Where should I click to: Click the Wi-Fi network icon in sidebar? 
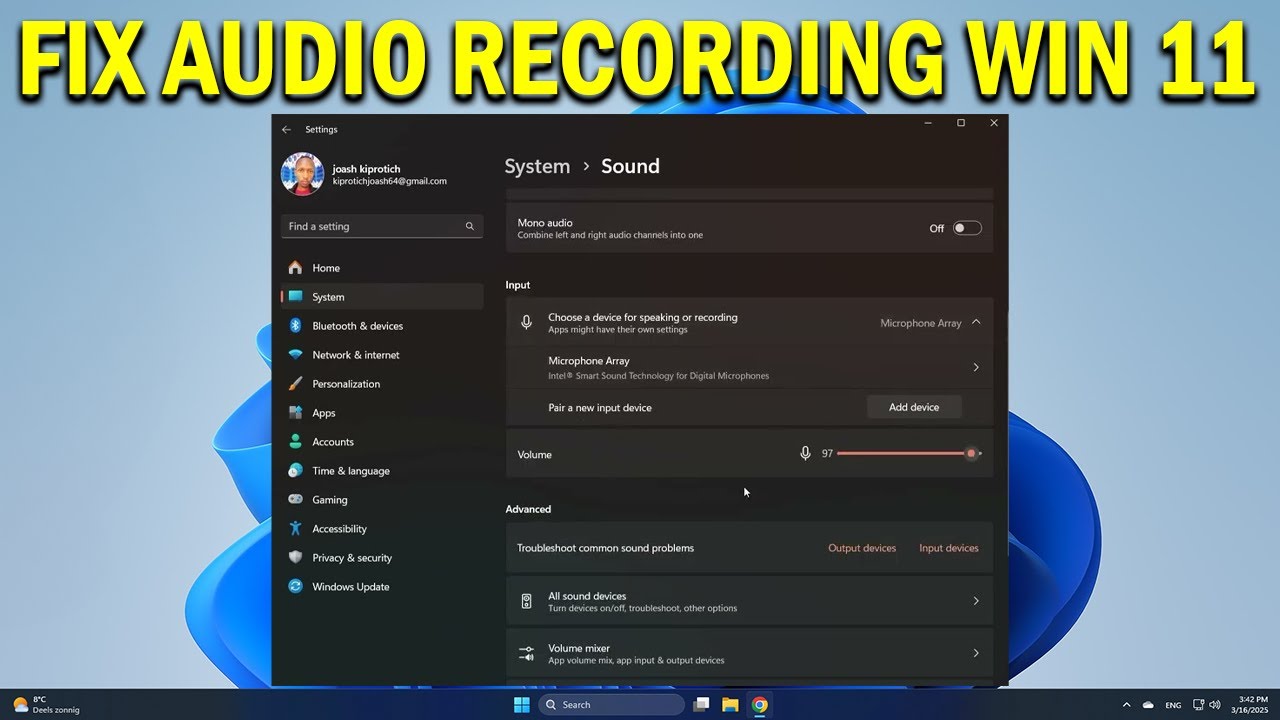pos(295,355)
